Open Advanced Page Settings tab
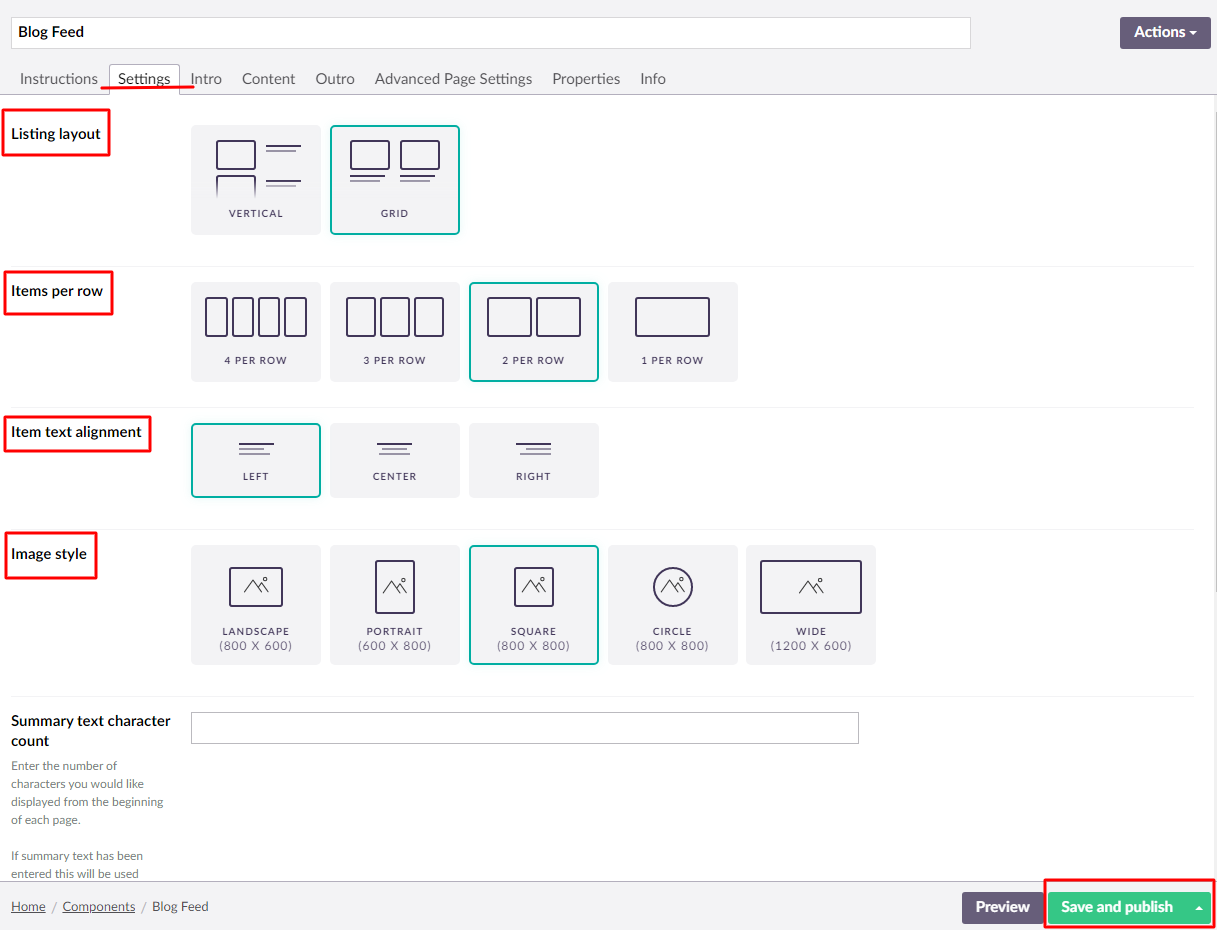1217x930 pixels. coord(454,79)
